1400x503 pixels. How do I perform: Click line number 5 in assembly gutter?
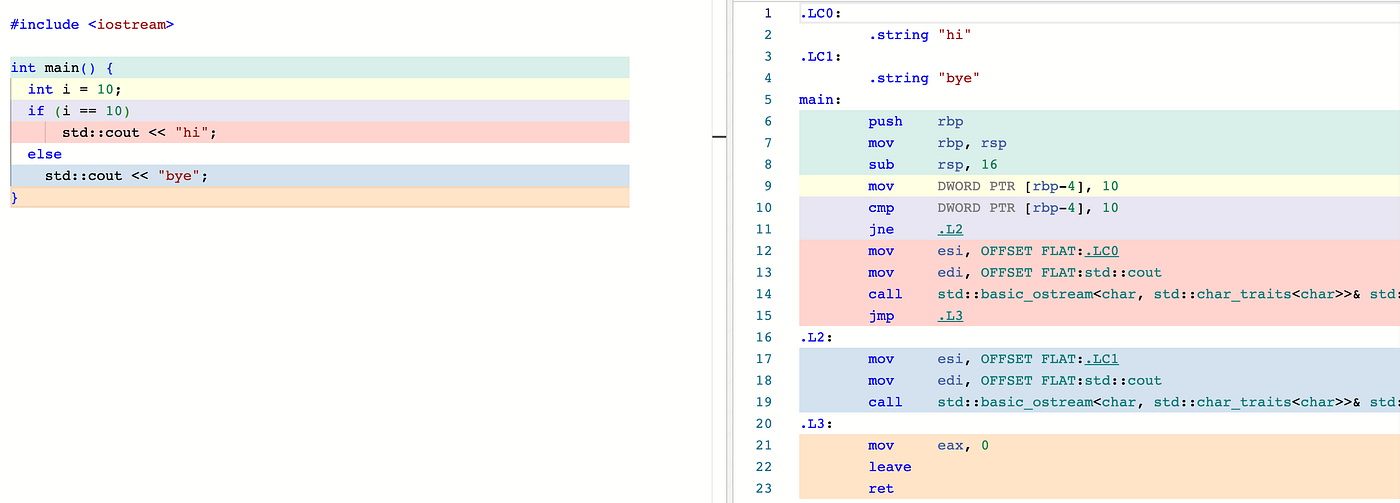(768, 100)
